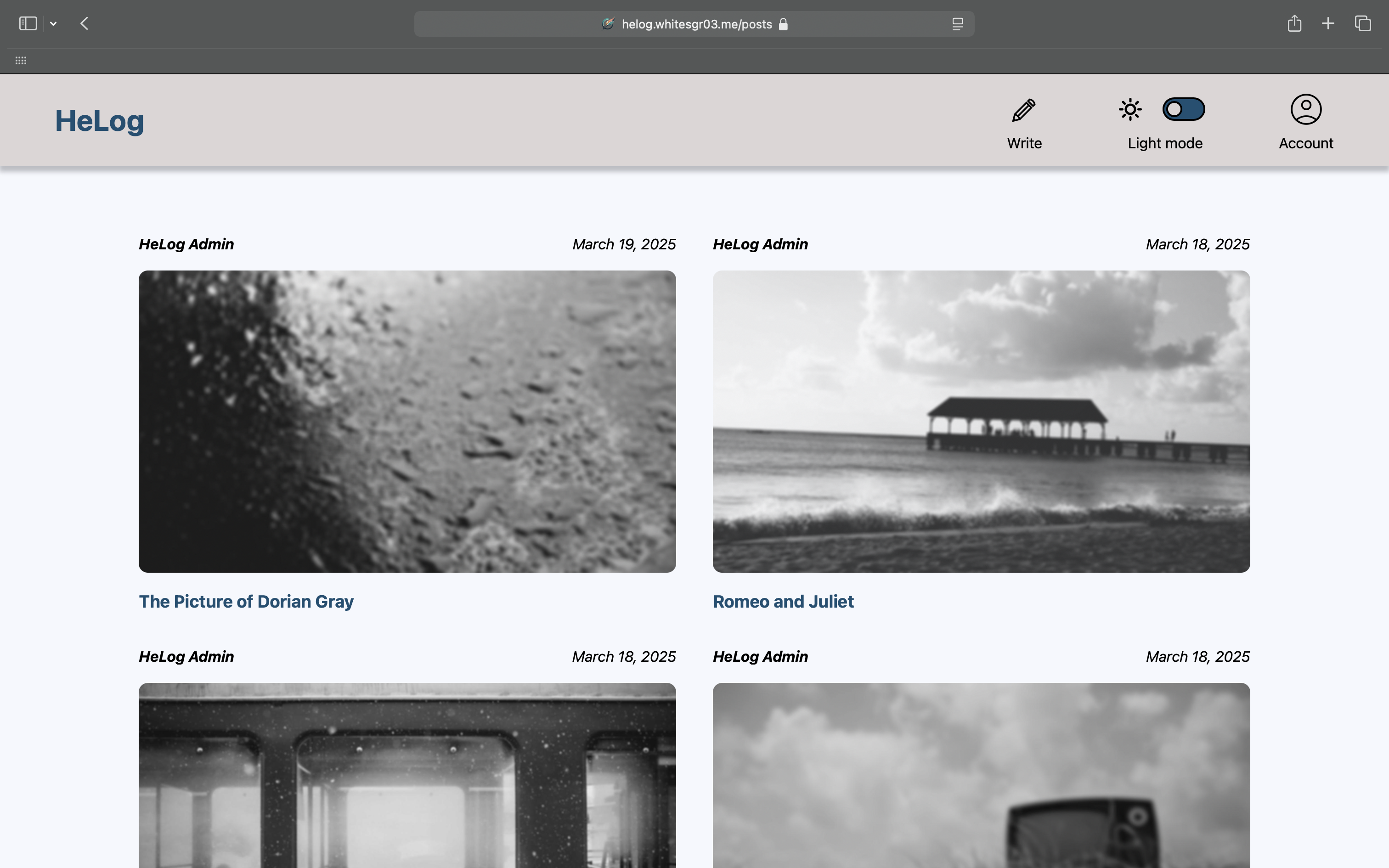Click March 18, 2025 date above train image
The width and height of the screenshot is (1389, 868).
point(624,656)
